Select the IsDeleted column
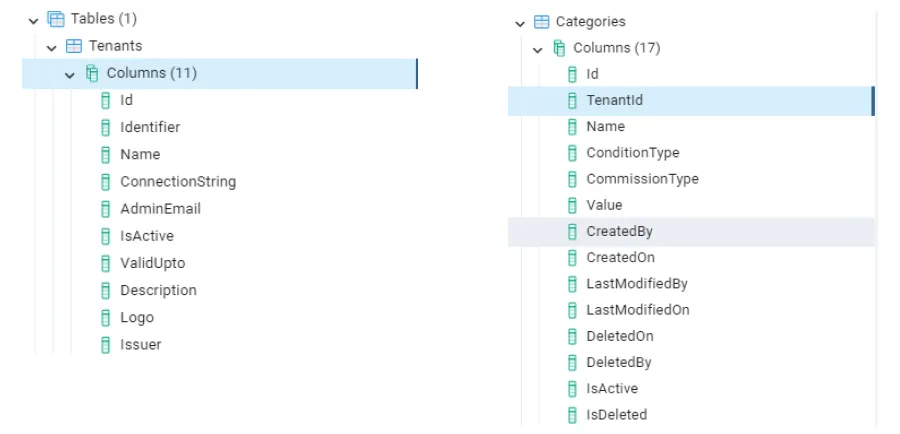Screen dimensions: 900x434 [616, 414]
